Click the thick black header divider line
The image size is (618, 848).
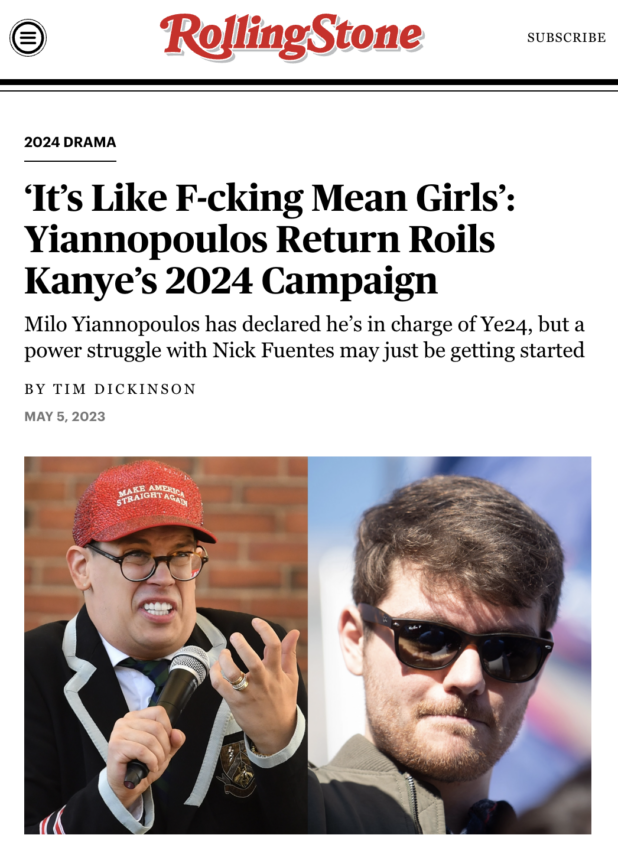click(x=309, y=82)
